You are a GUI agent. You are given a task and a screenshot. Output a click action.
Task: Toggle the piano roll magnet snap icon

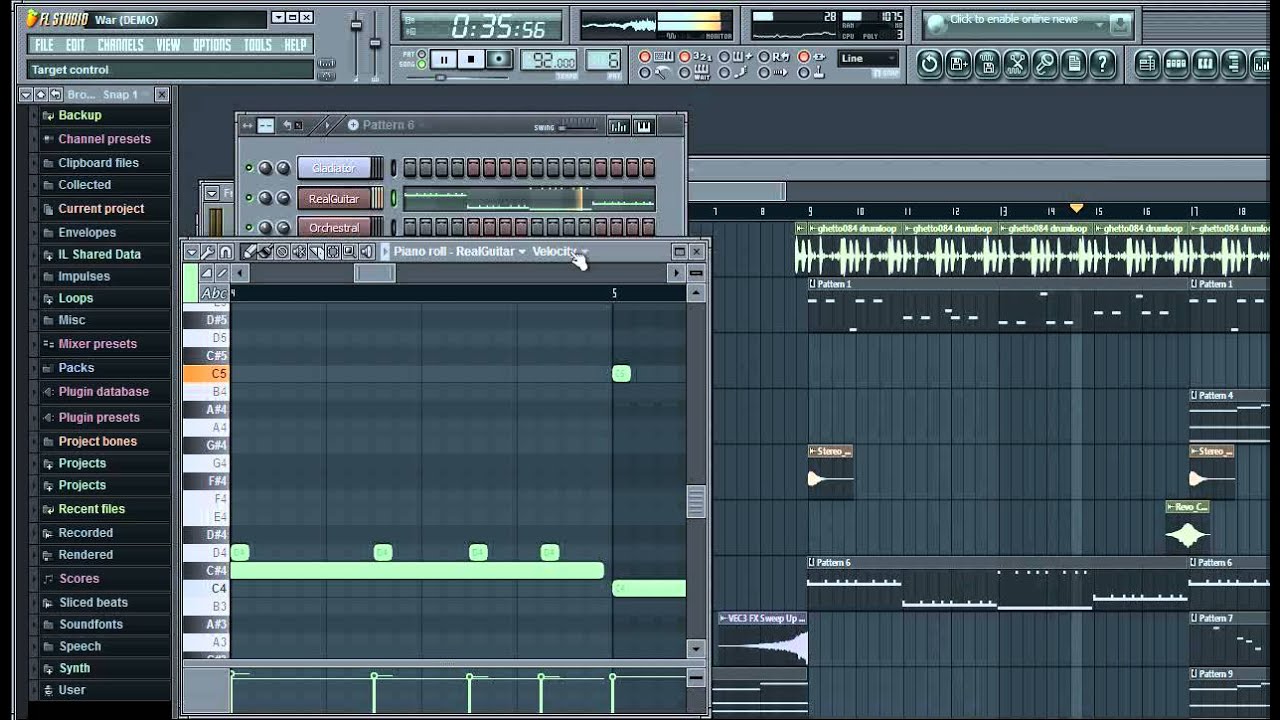[225, 252]
